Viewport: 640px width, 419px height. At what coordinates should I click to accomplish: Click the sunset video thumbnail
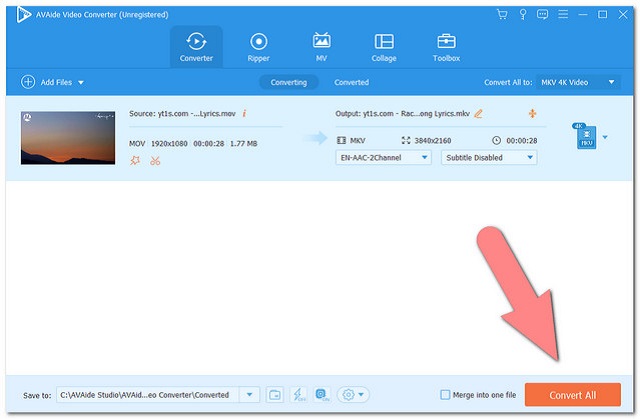tap(68, 138)
